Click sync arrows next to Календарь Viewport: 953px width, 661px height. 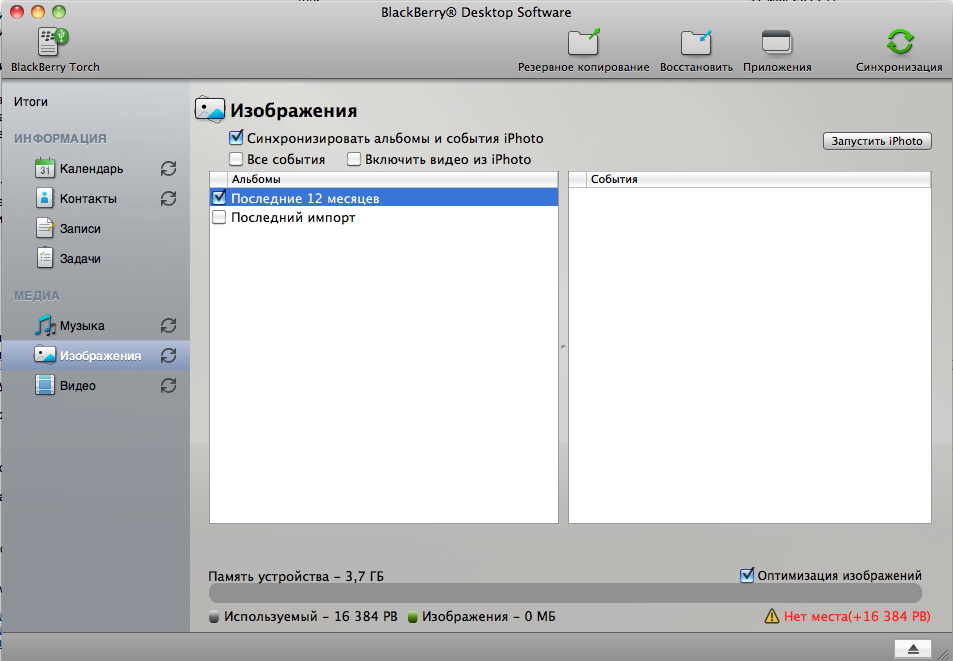[x=168, y=168]
